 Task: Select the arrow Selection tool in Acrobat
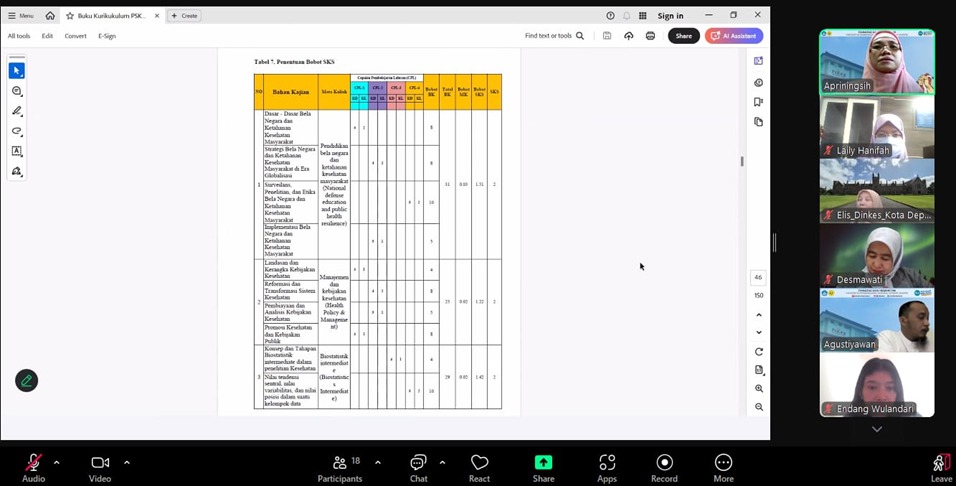(x=17, y=71)
